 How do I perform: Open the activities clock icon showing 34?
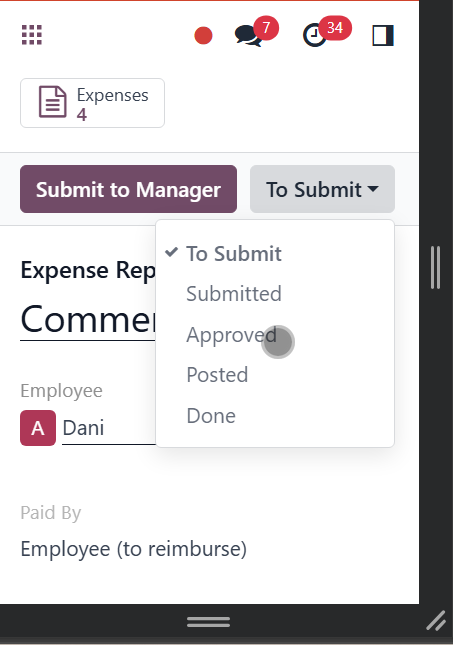click(x=314, y=35)
